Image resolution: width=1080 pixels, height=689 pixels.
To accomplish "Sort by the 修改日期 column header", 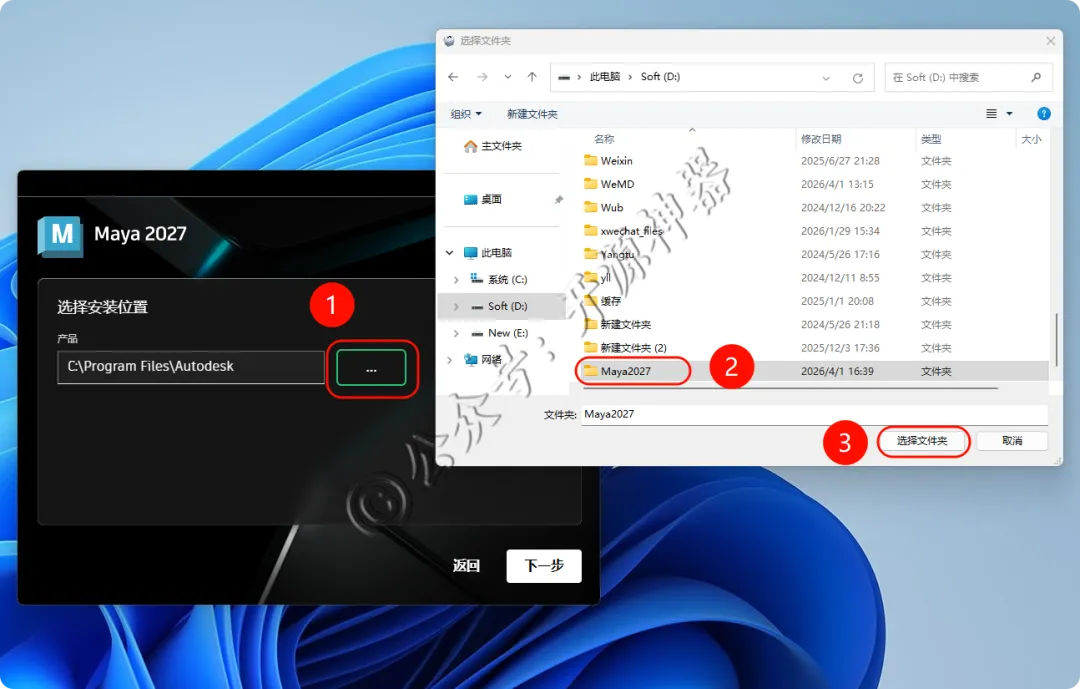I will pos(820,139).
